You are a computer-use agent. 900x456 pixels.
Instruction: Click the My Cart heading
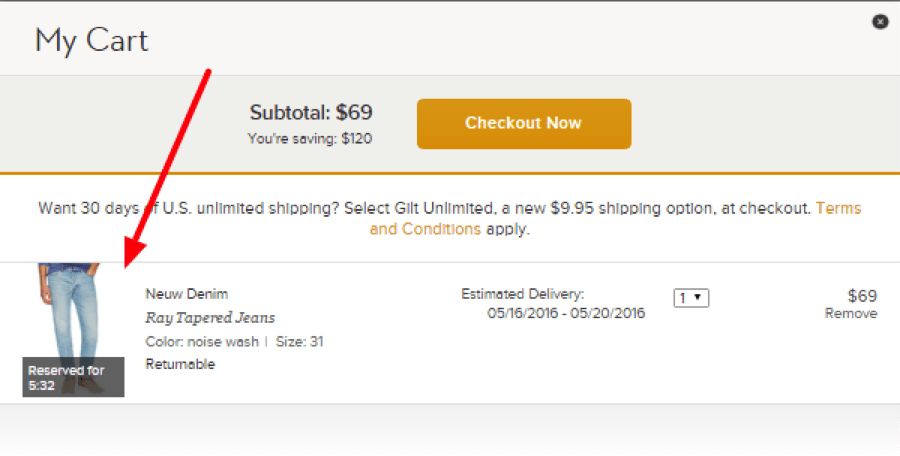pyautogui.click(x=92, y=41)
